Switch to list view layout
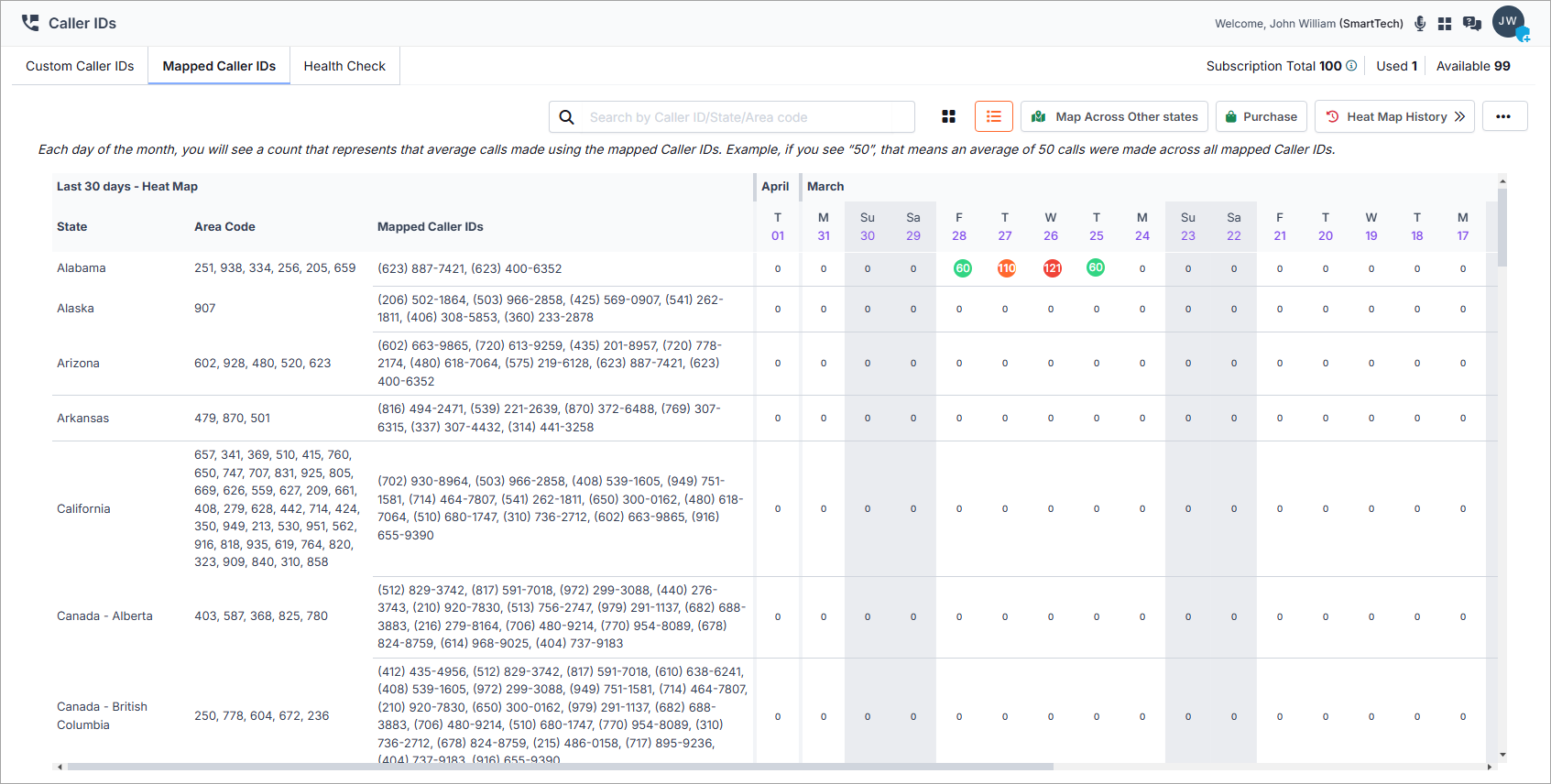This screenshot has height=784, width=1551. point(994,116)
